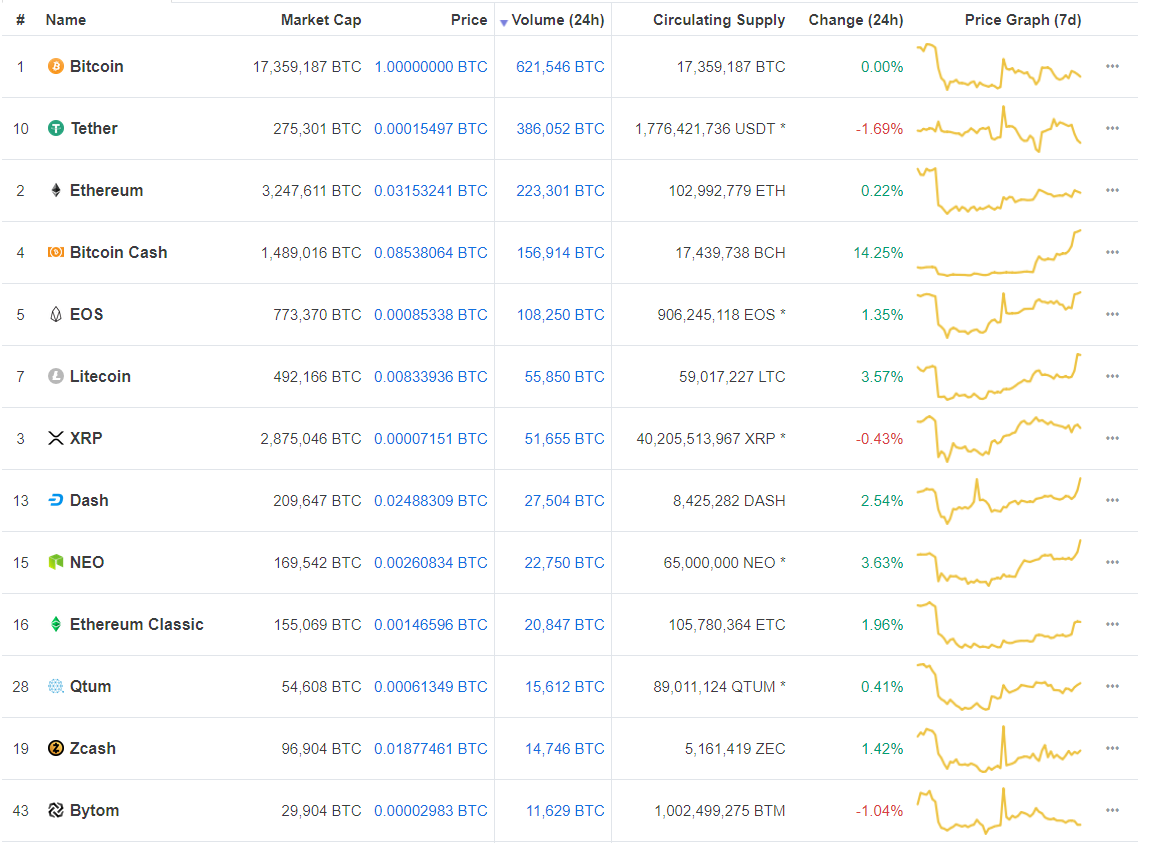
Task: Sort table by rank number column
Action: pyautogui.click(x=21, y=20)
